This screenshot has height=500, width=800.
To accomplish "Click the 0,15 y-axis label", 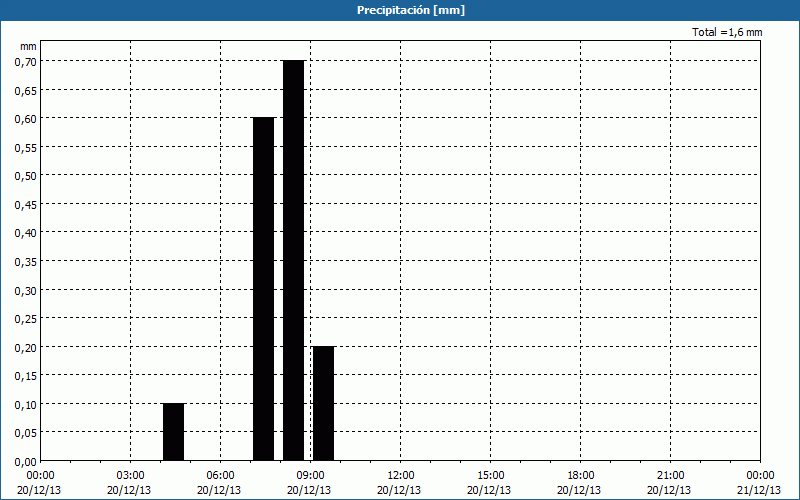I will tap(26, 376).
